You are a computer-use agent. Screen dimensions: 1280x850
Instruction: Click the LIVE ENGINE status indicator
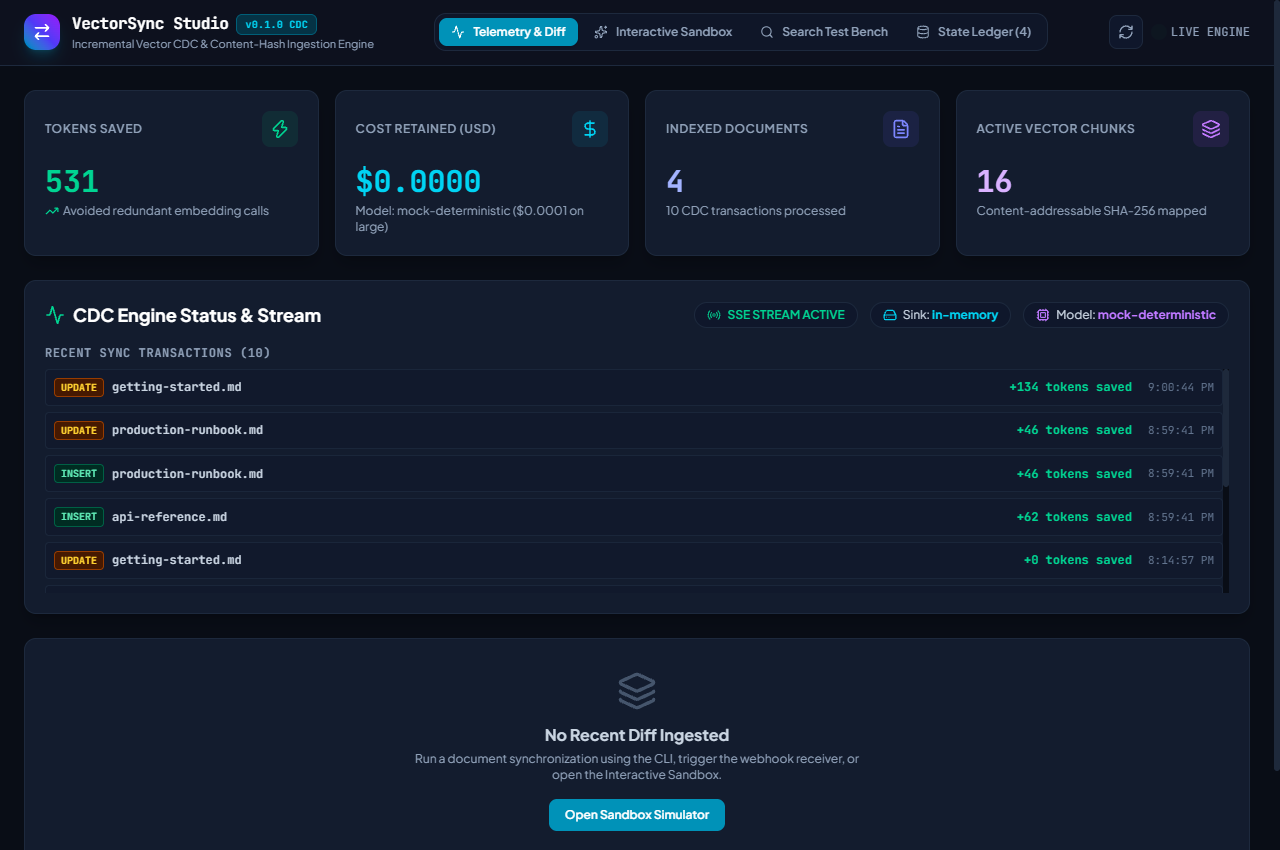(1201, 32)
